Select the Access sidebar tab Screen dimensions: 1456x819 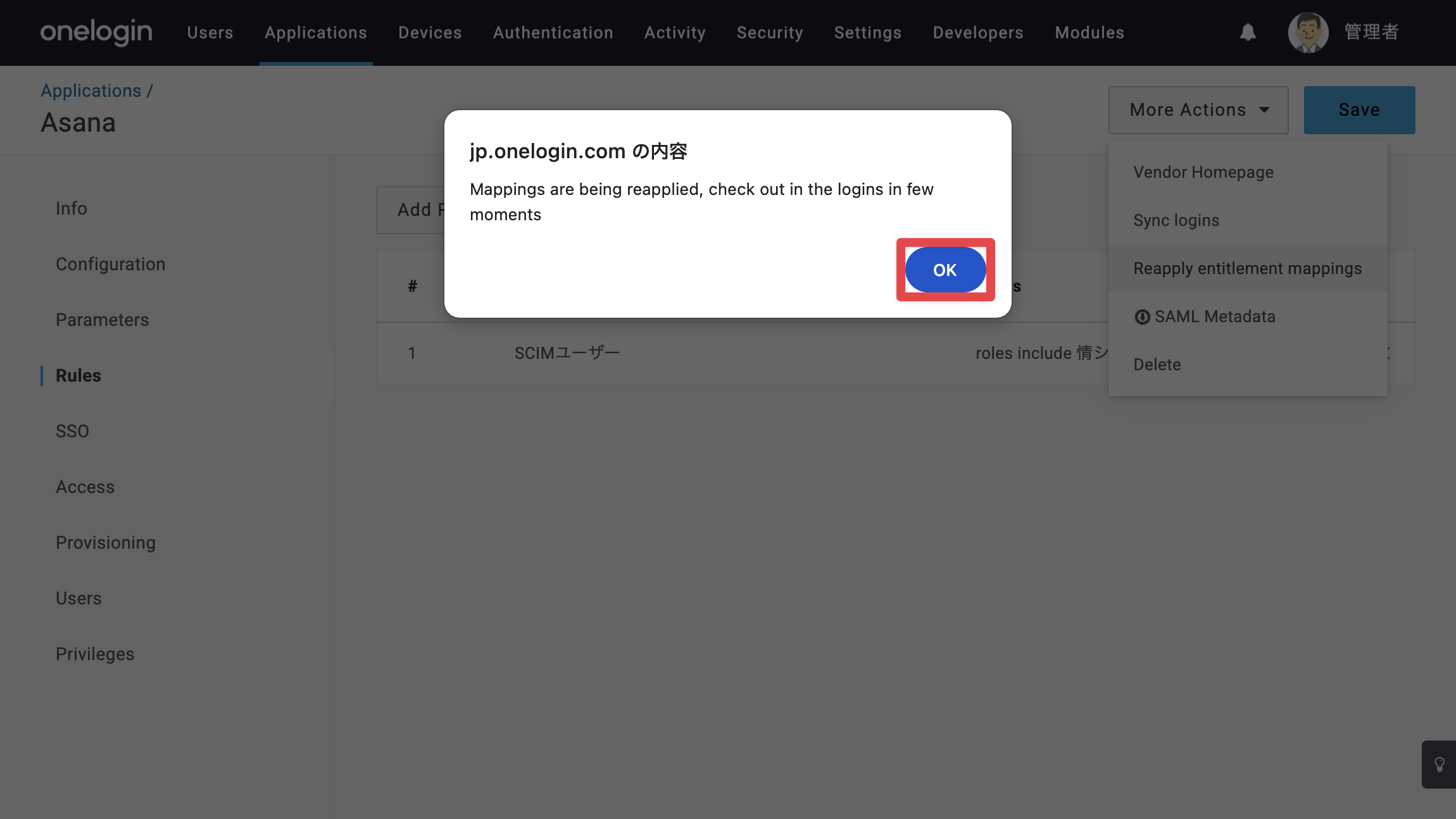(85, 487)
